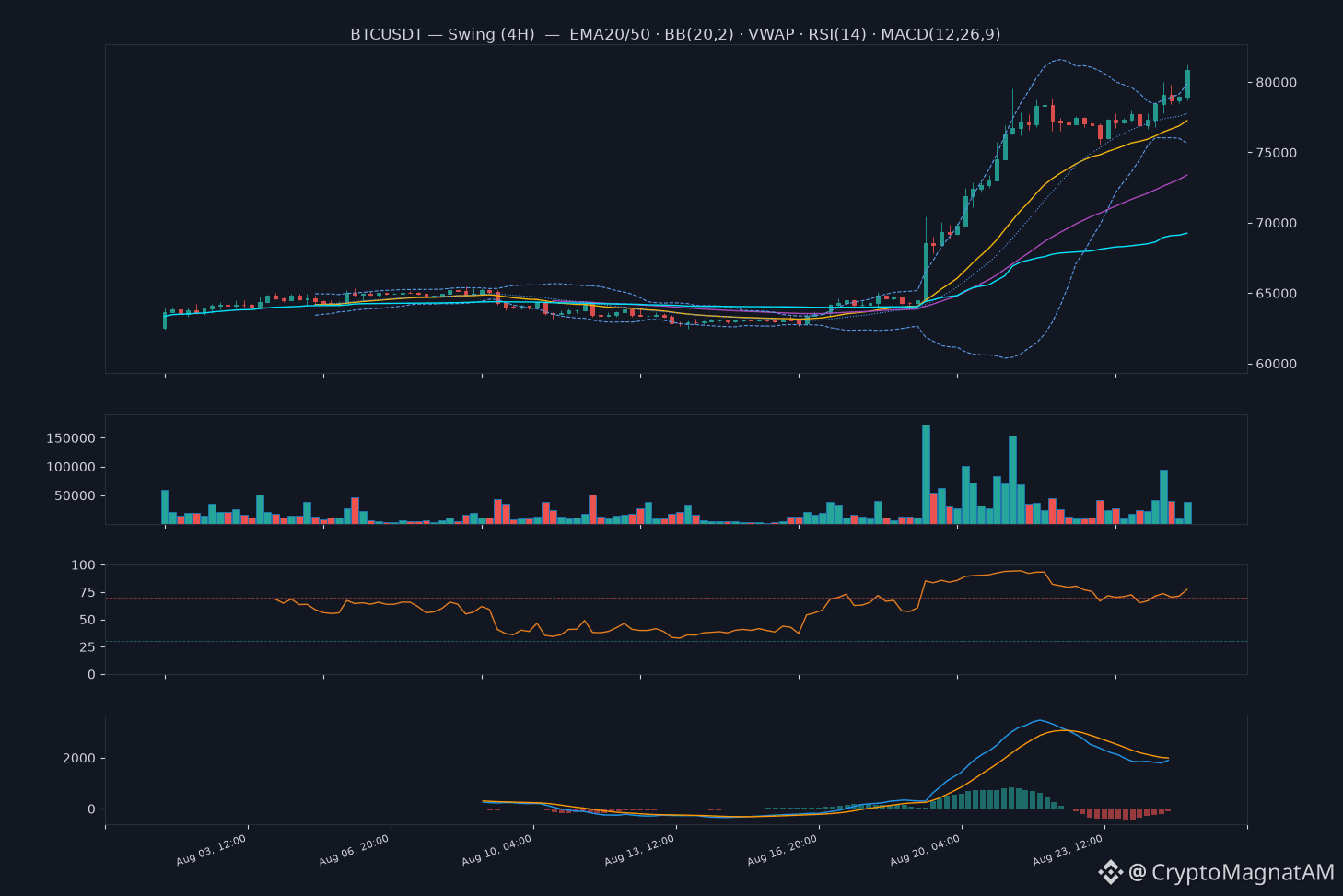Image resolution: width=1343 pixels, height=896 pixels.
Task: Click the 65000 price axis label
Action: (1277, 294)
